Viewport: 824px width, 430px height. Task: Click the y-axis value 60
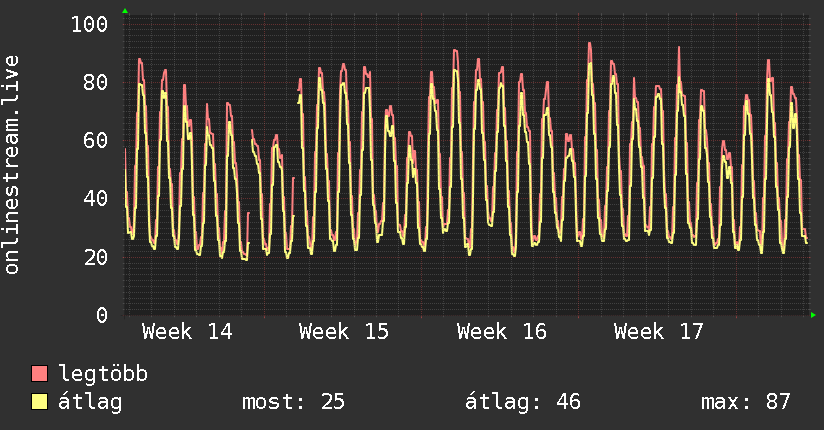[96, 141]
